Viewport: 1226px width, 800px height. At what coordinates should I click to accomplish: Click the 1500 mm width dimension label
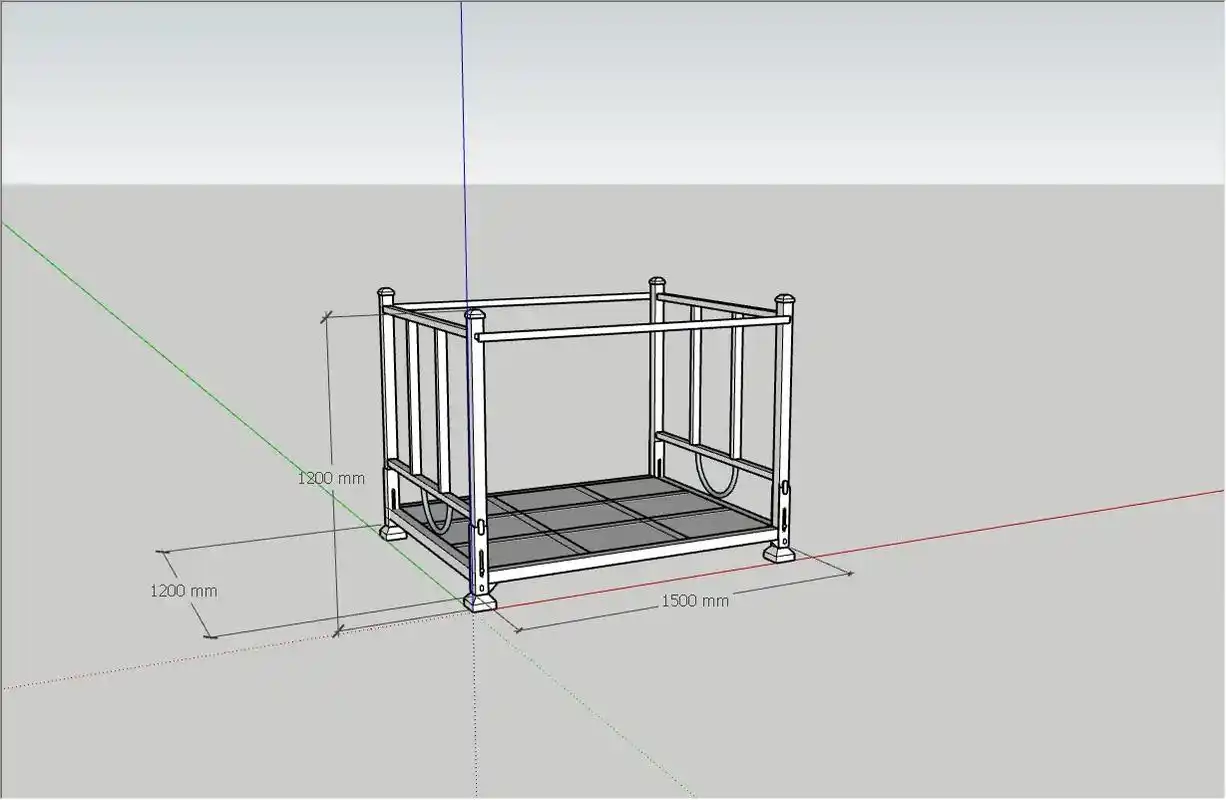click(x=694, y=601)
